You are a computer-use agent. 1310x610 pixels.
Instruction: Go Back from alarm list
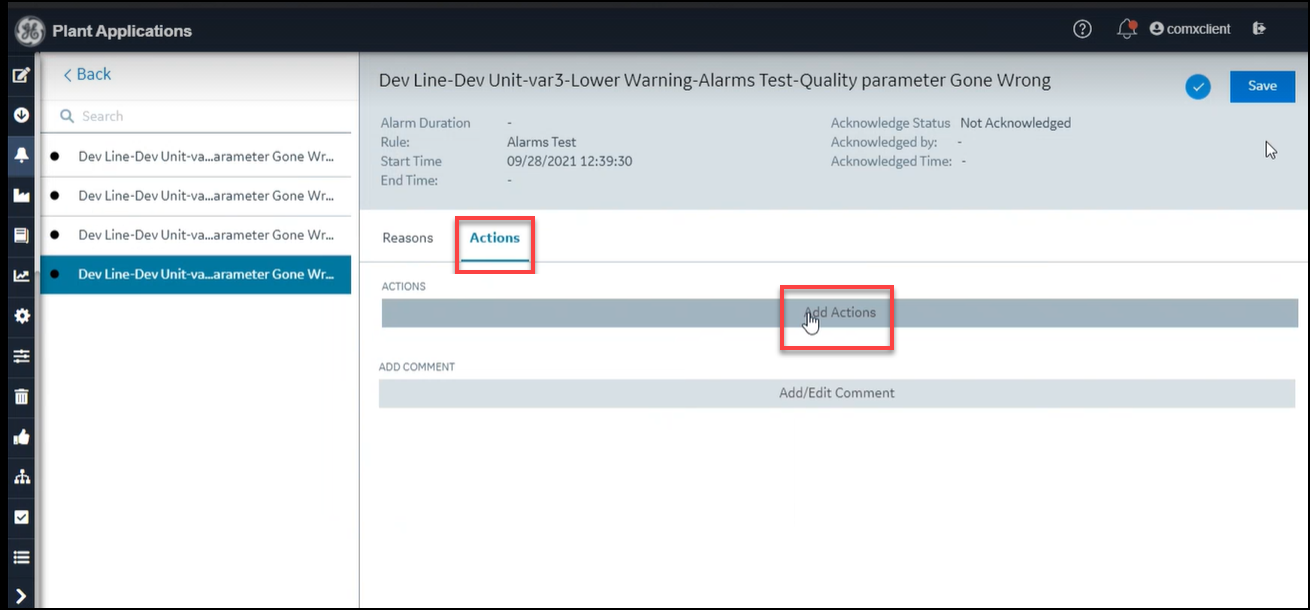coord(87,74)
